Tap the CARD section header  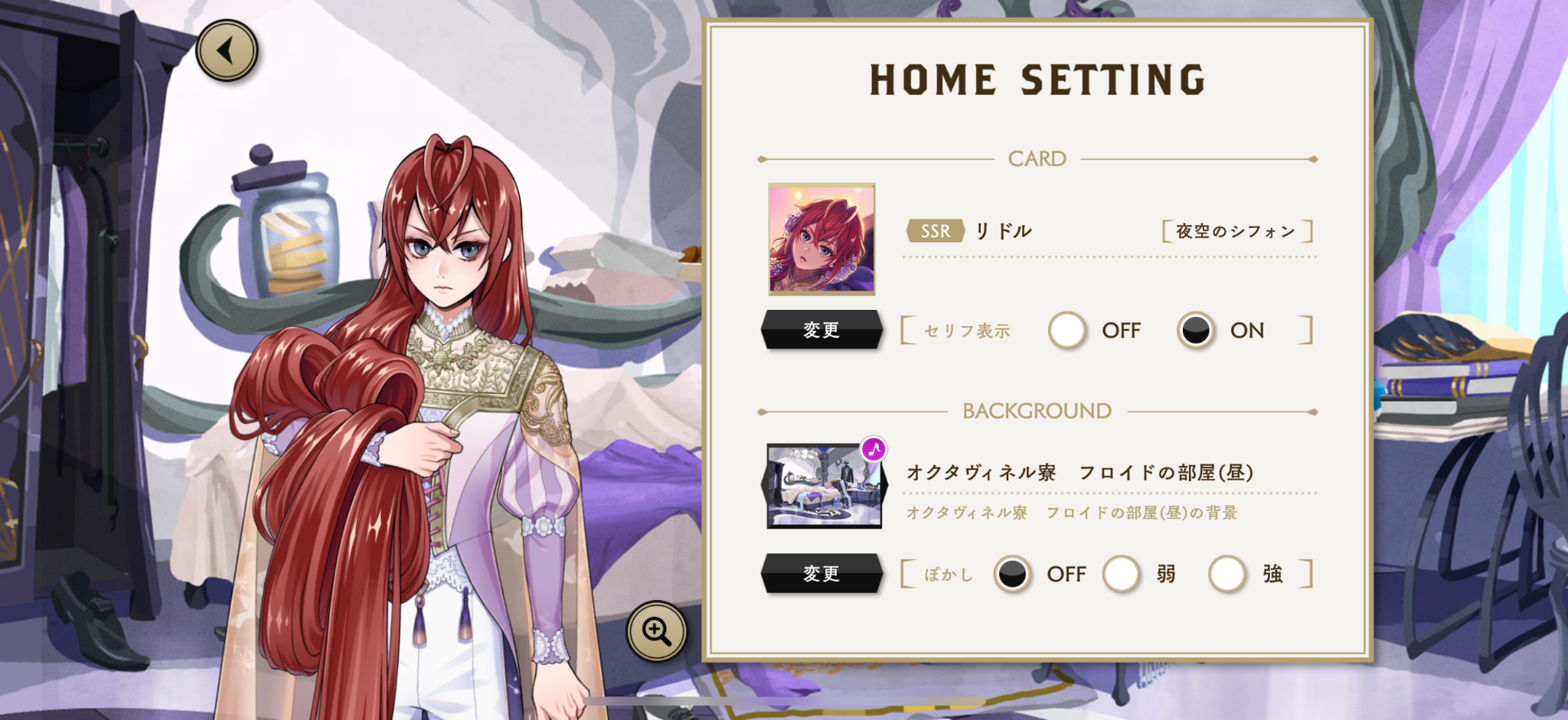(1037, 158)
